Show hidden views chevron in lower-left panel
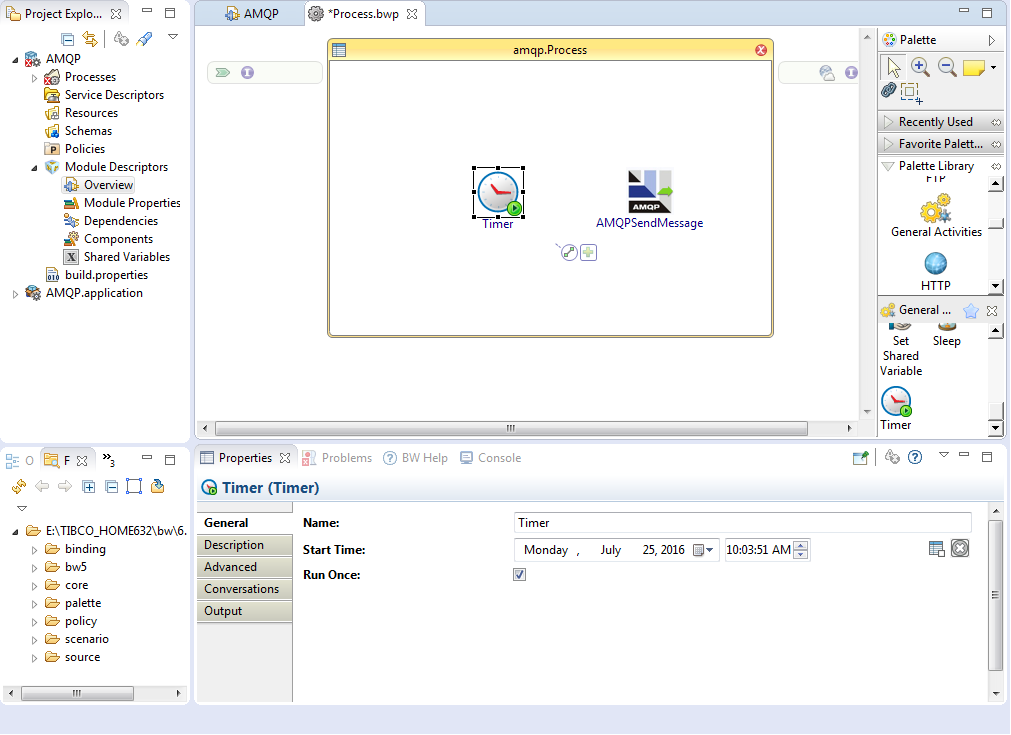Image resolution: width=1011 pixels, height=735 pixels. coord(108,460)
